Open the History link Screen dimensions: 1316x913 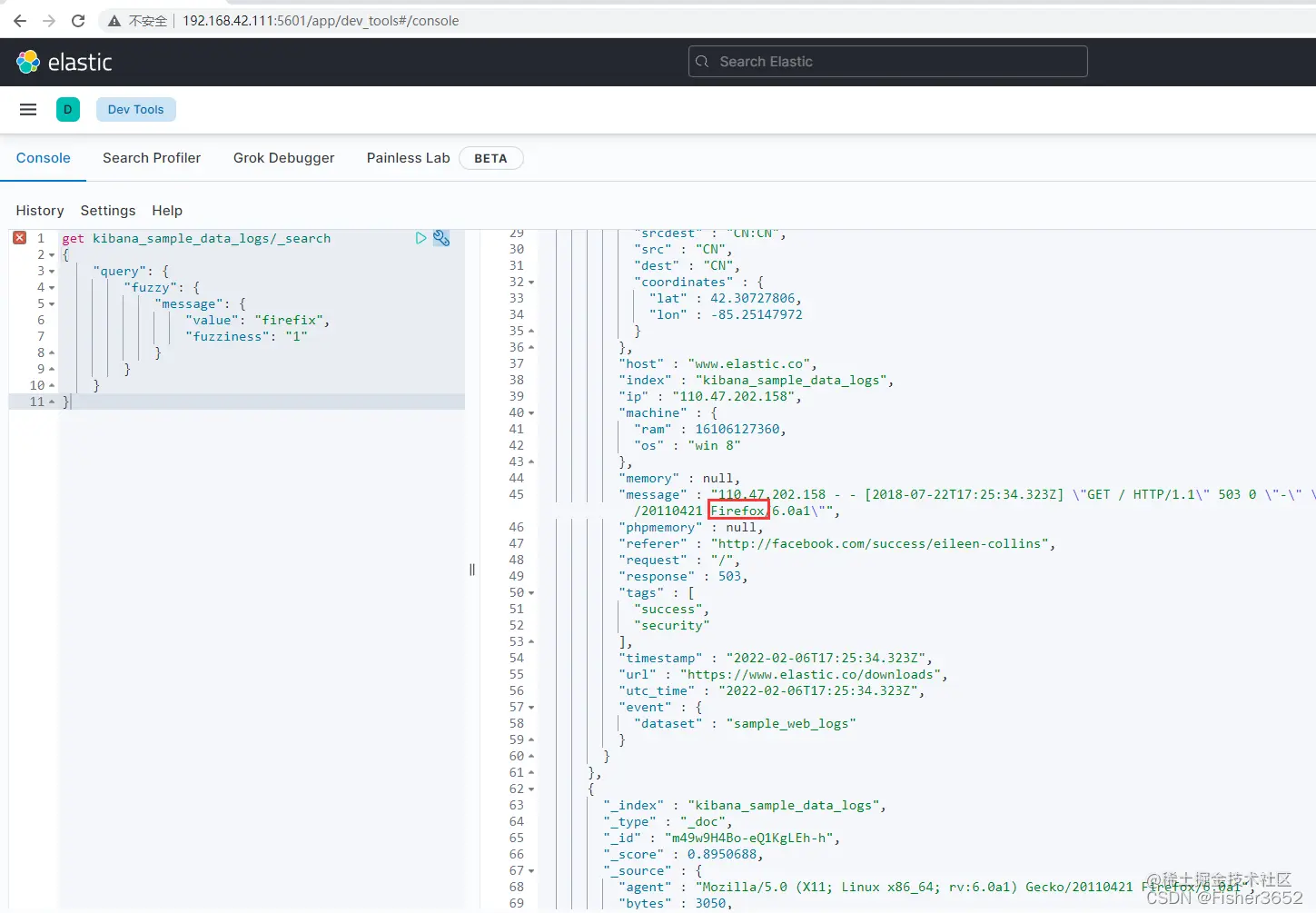pos(40,211)
